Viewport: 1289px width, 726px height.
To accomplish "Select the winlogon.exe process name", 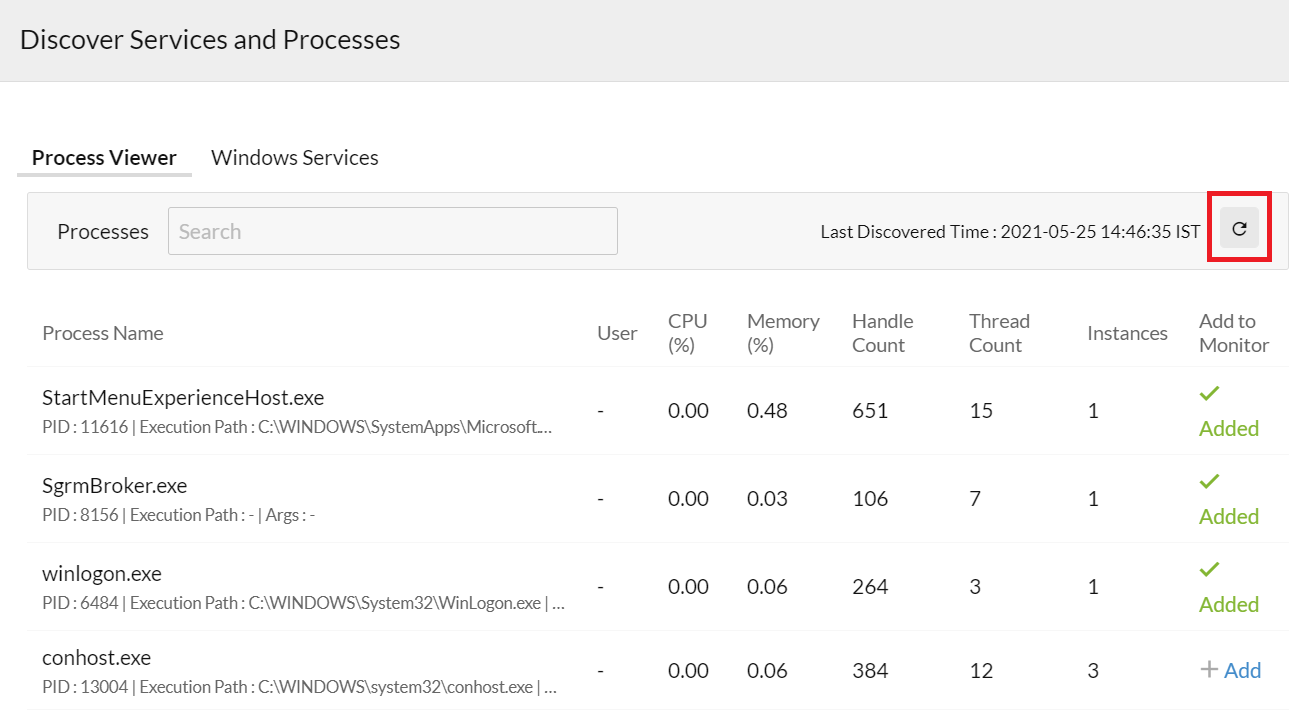I will 102,574.
